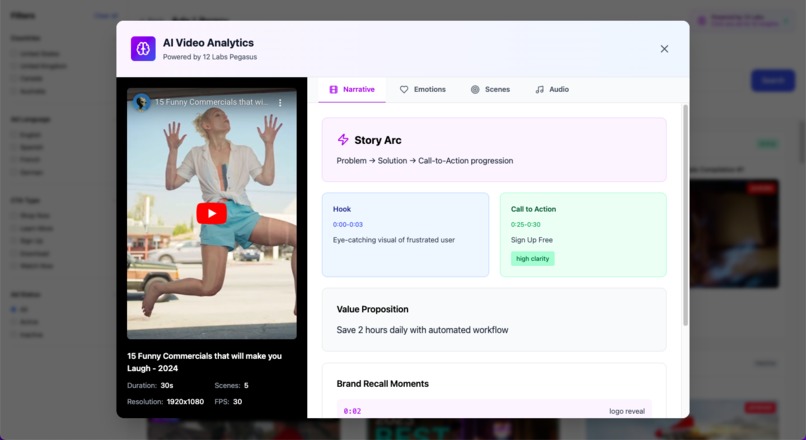
Task: Click the blue search button behind the dialog
Action: (x=773, y=81)
